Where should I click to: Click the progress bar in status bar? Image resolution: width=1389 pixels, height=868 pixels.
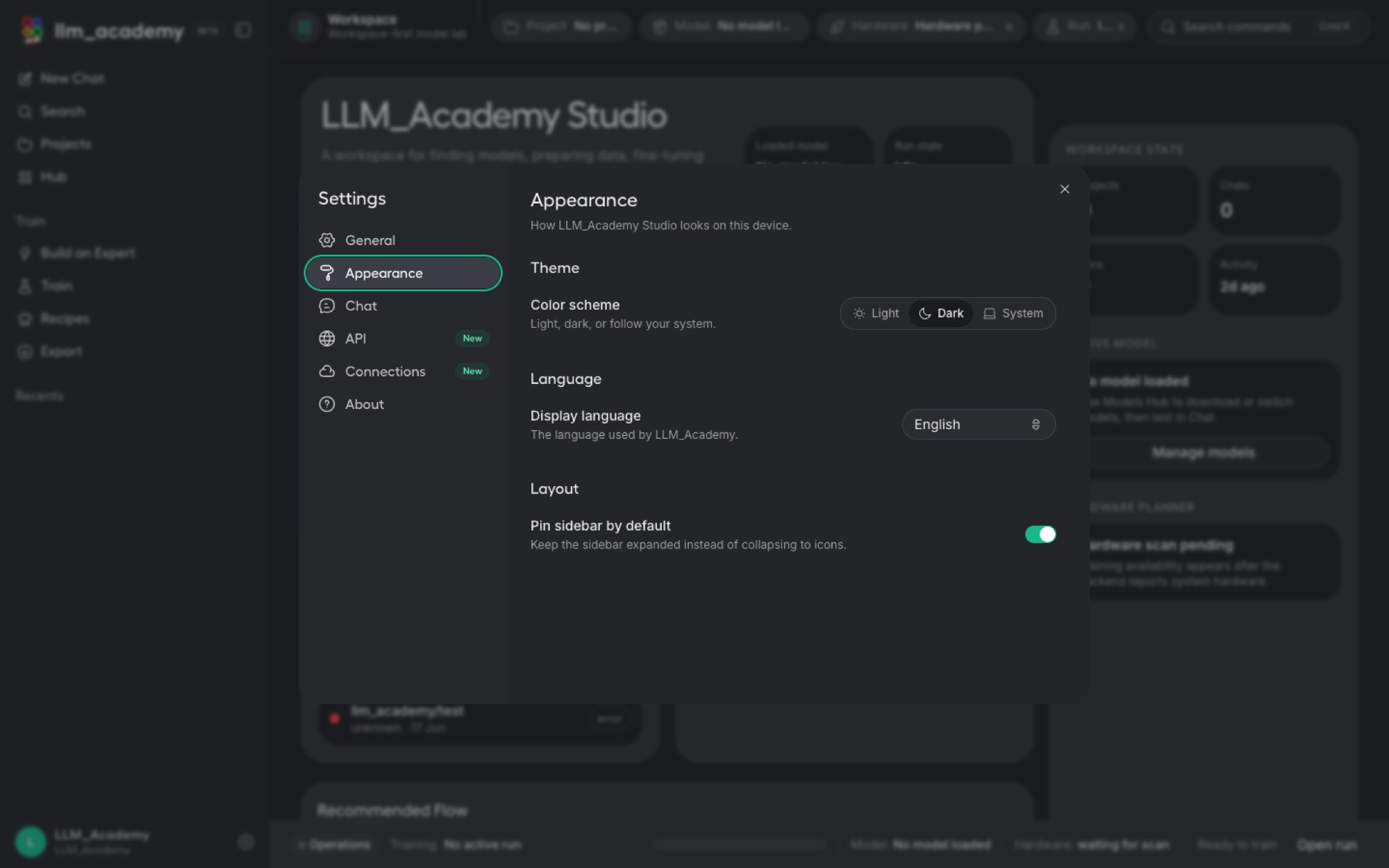739,845
